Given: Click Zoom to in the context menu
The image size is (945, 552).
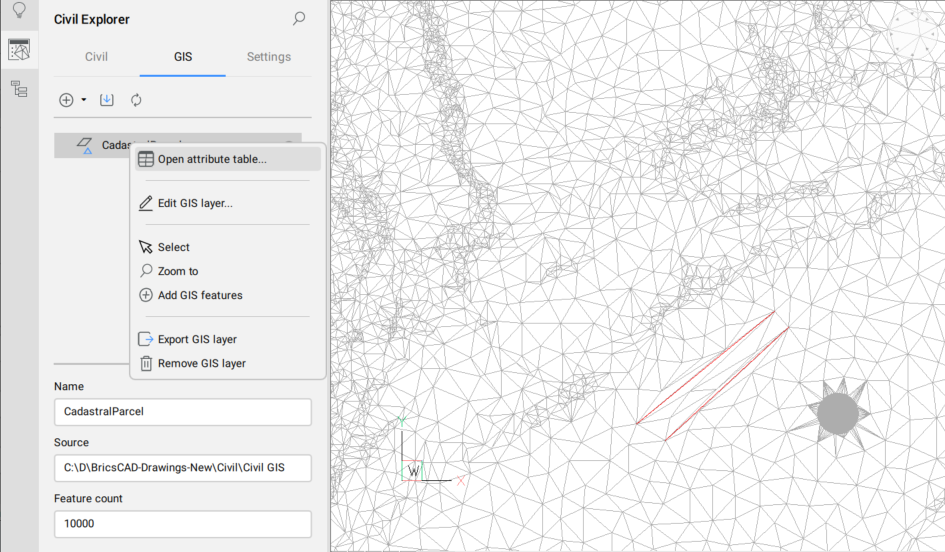Looking at the screenshot, I should [178, 271].
